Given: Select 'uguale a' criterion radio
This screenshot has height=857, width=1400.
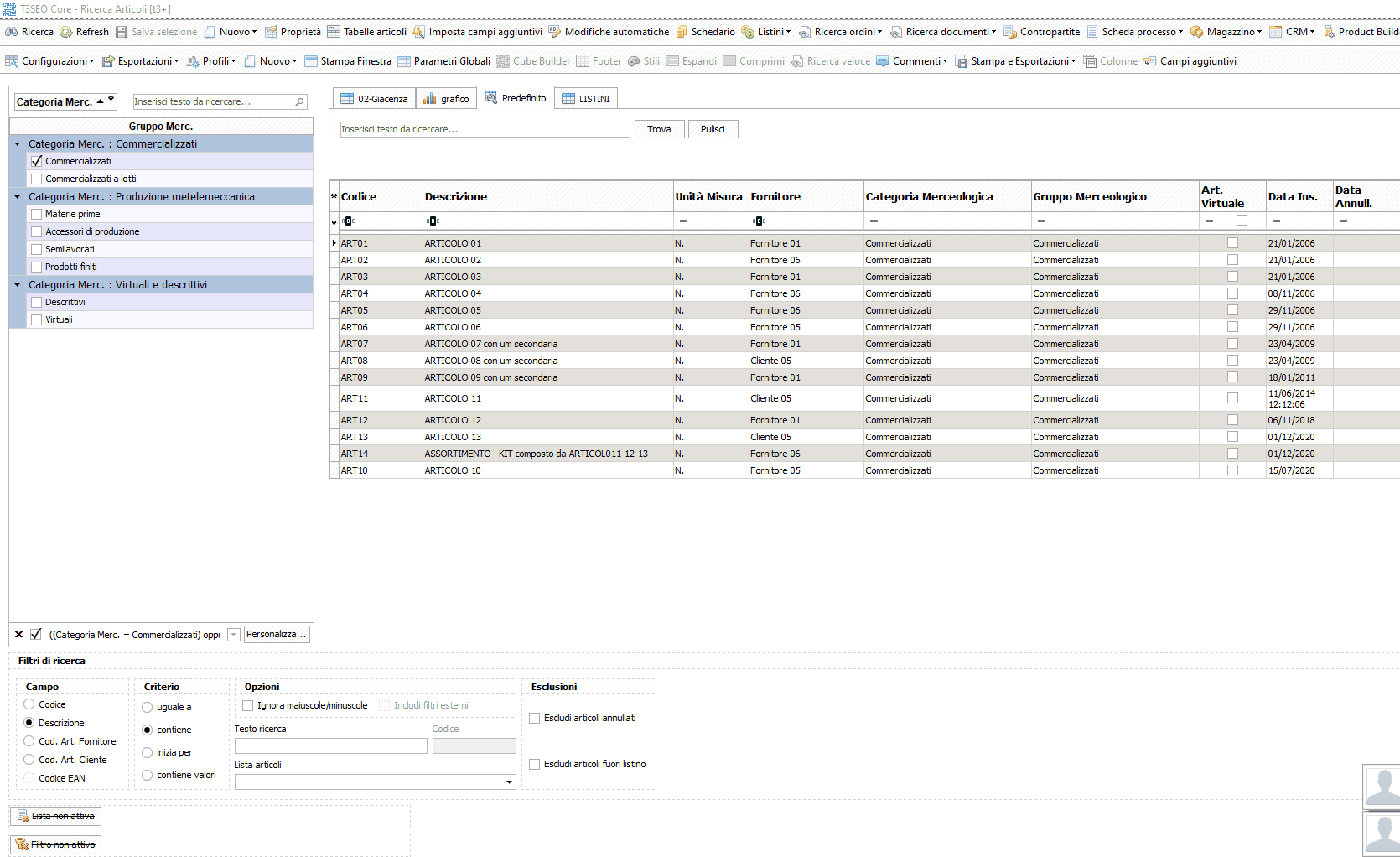Looking at the screenshot, I should [147, 707].
